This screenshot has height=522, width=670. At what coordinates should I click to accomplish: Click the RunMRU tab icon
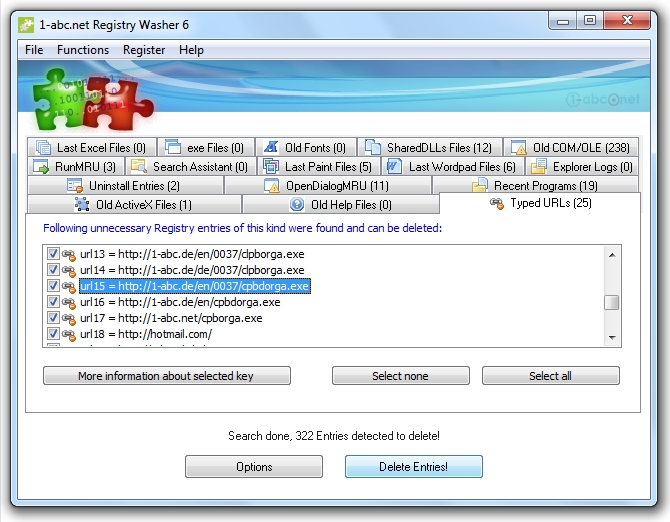(41, 167)
